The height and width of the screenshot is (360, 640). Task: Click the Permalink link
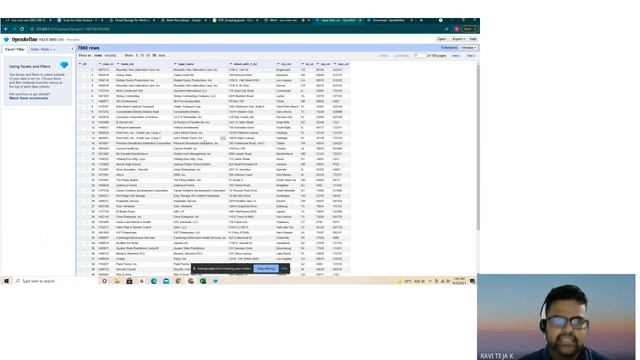pyautogui.click(x=73, y=40)
